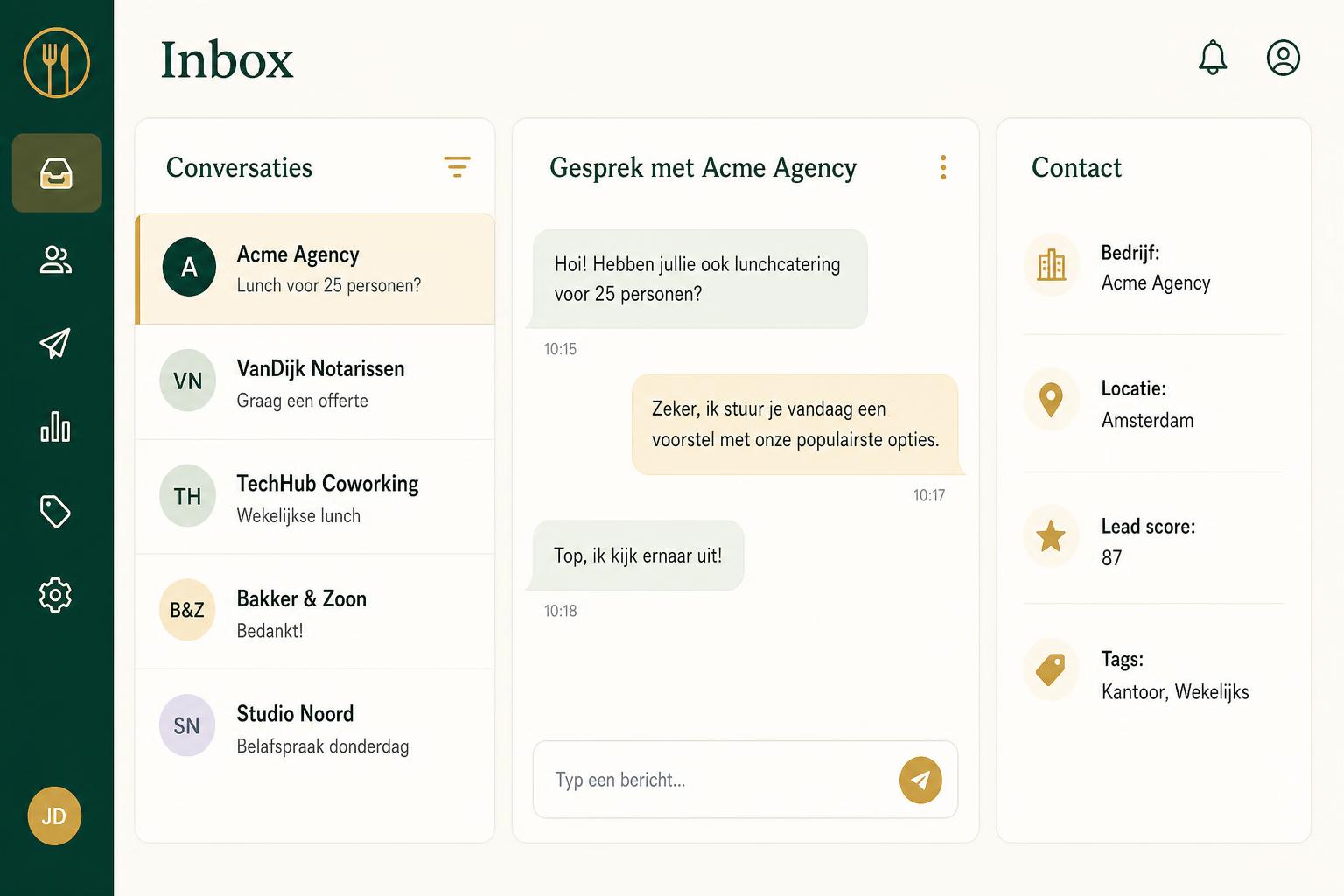The width and height of the screenshot is (1344, 896).
Task: Send message with the paper plane button
Action: point(920,780)
